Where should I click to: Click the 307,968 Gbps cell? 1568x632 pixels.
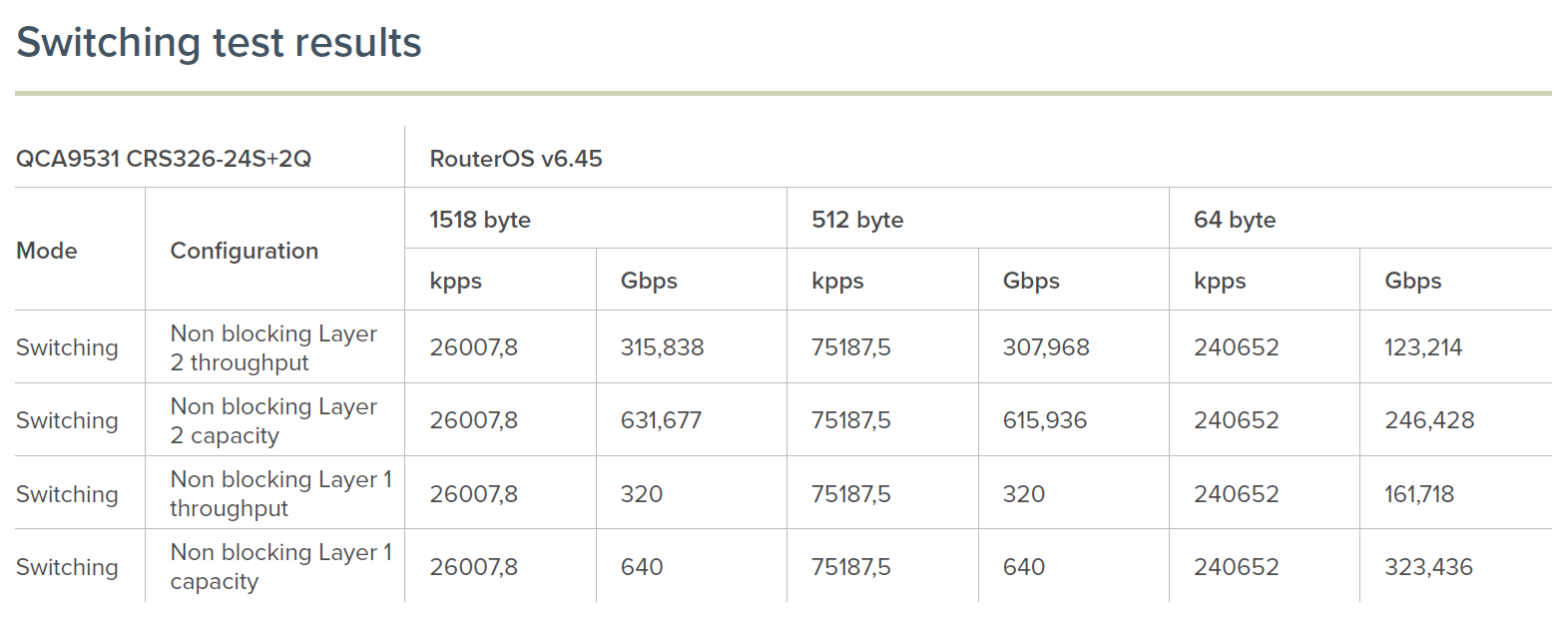[x=1046, y=347]
